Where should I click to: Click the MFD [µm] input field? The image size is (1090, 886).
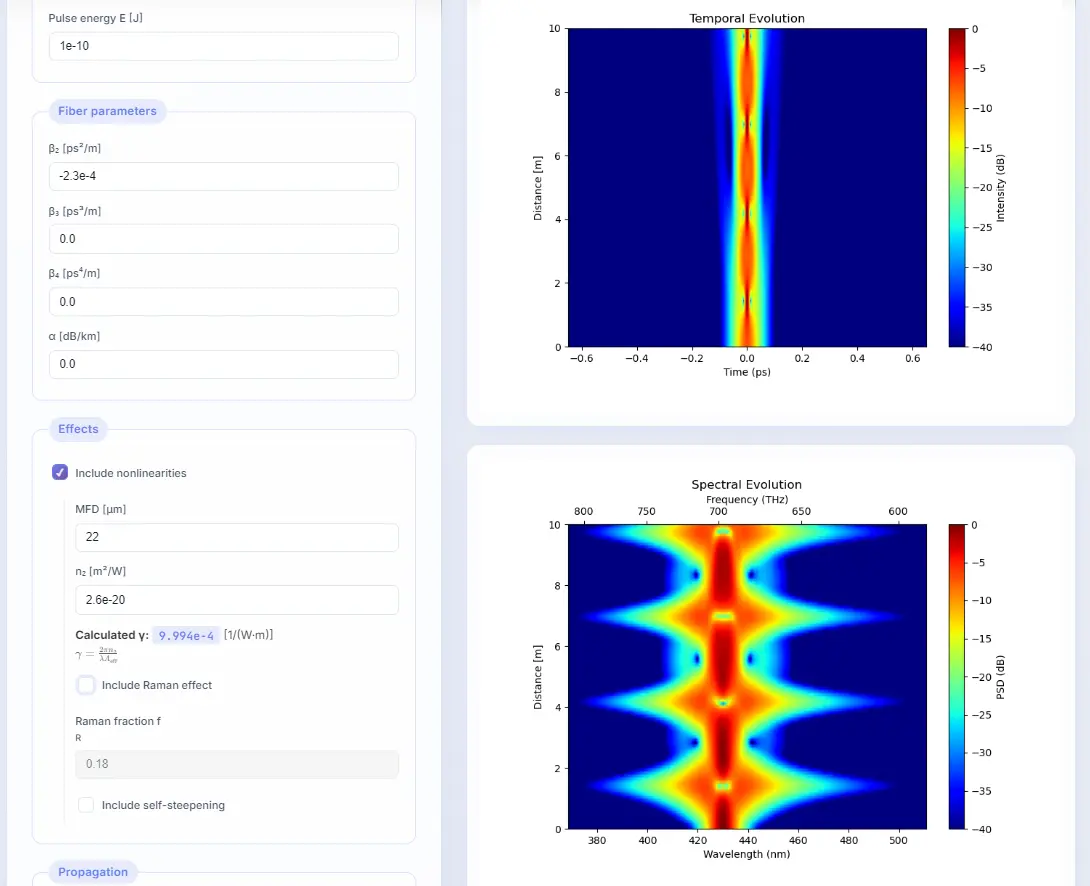point(236,537)
